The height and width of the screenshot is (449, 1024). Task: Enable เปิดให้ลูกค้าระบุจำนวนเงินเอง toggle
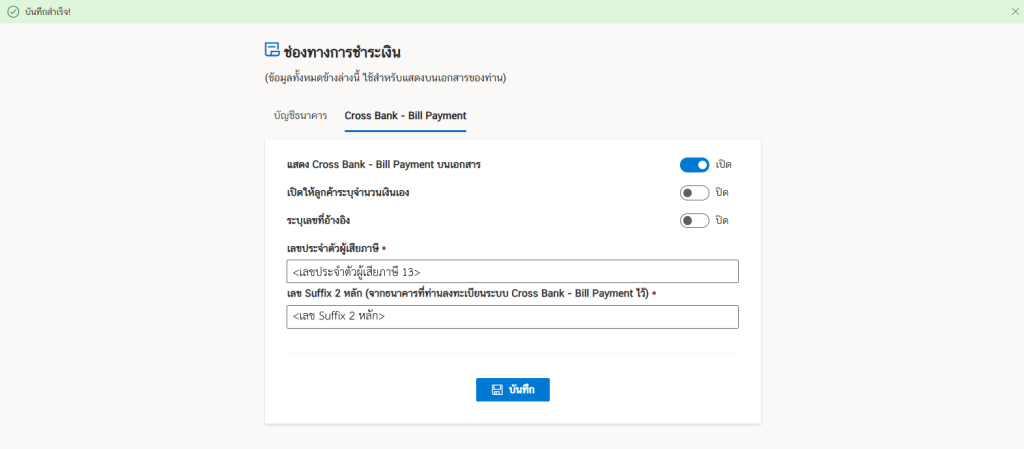click(694, 193)
